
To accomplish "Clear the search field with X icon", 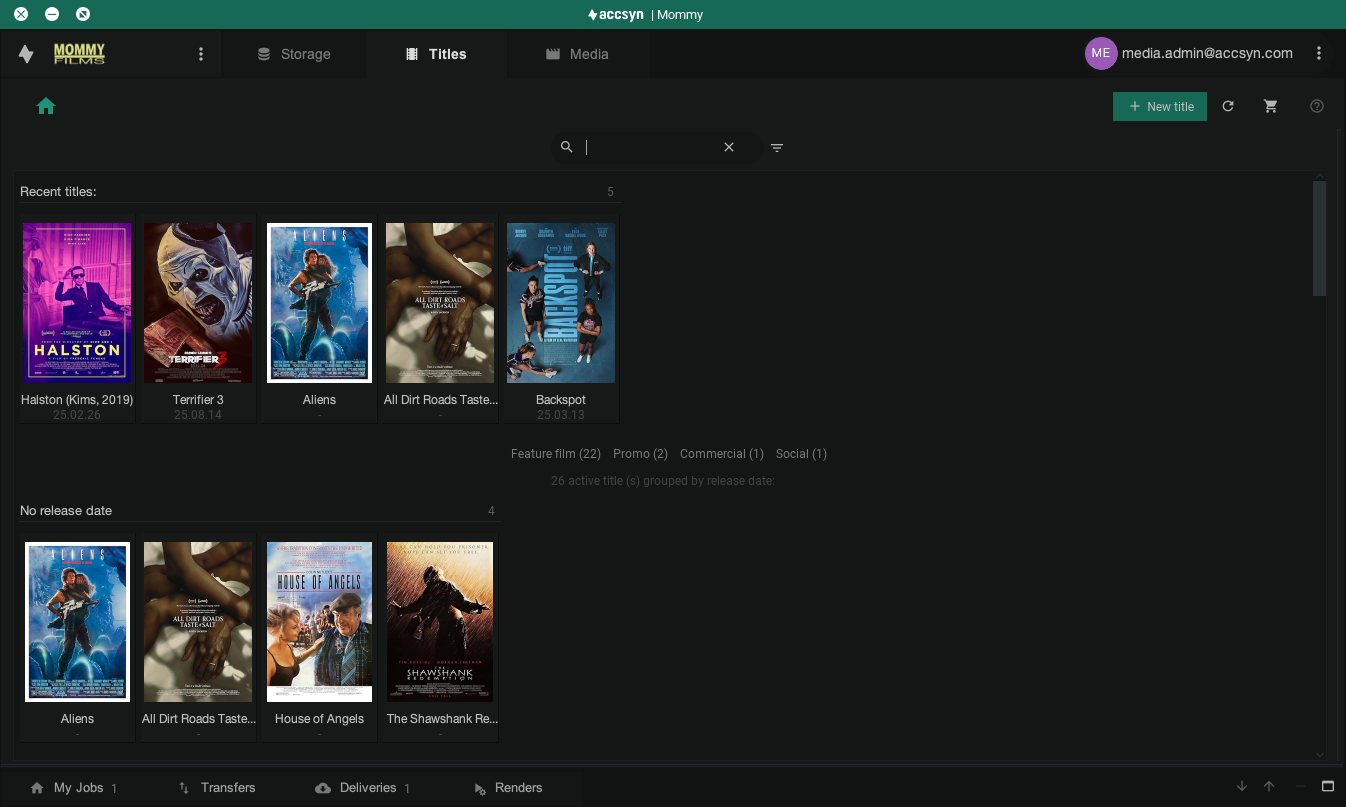I will 729,147.
